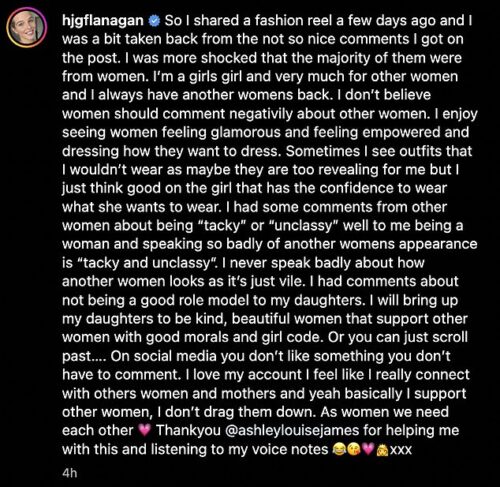Screen dimensions: 500x487
Task: Click pink heart next to kissing emoji
Action: (x=368, y=449)
